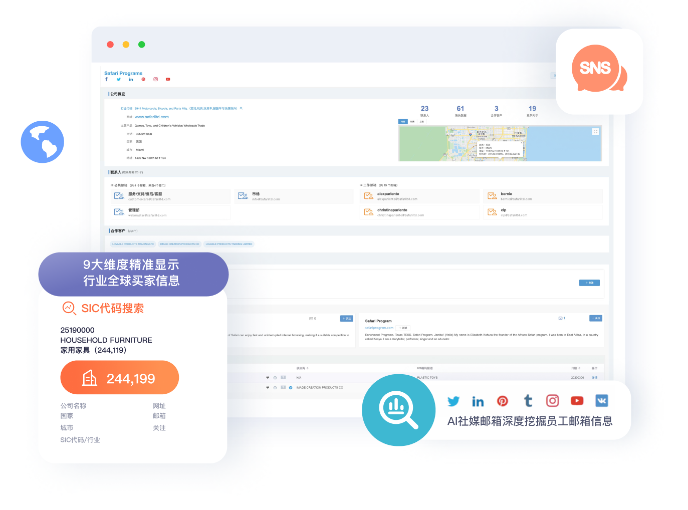Click the VK icon in the social bar
Screen dimensions: 688x510
[x=602, y=400]
